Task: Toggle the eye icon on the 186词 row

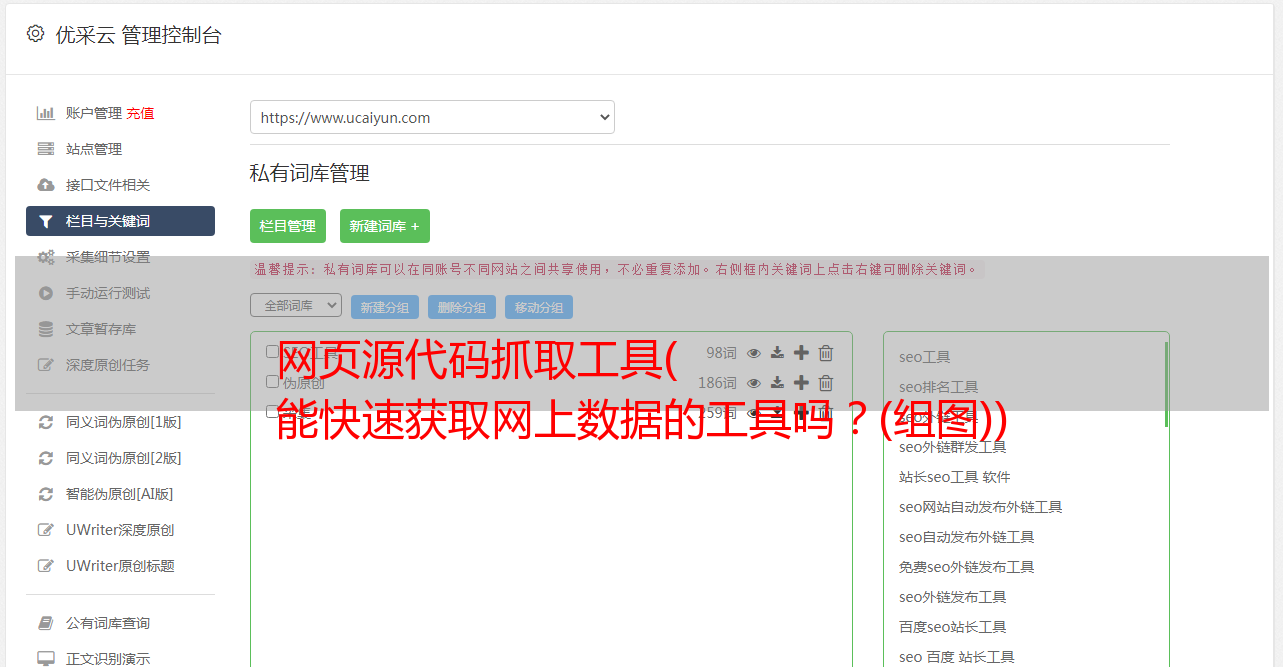Action: (754, 383)
